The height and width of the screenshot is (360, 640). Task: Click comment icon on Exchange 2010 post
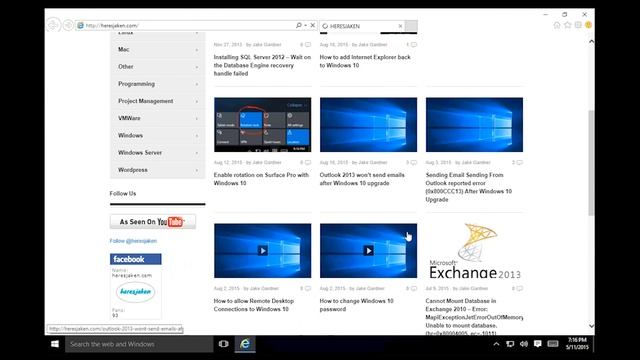click(x=520, y=289)
